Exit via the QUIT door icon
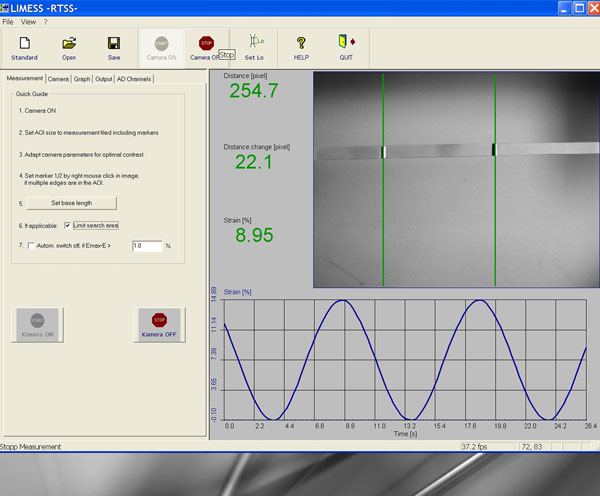 [x=346, y=43]
